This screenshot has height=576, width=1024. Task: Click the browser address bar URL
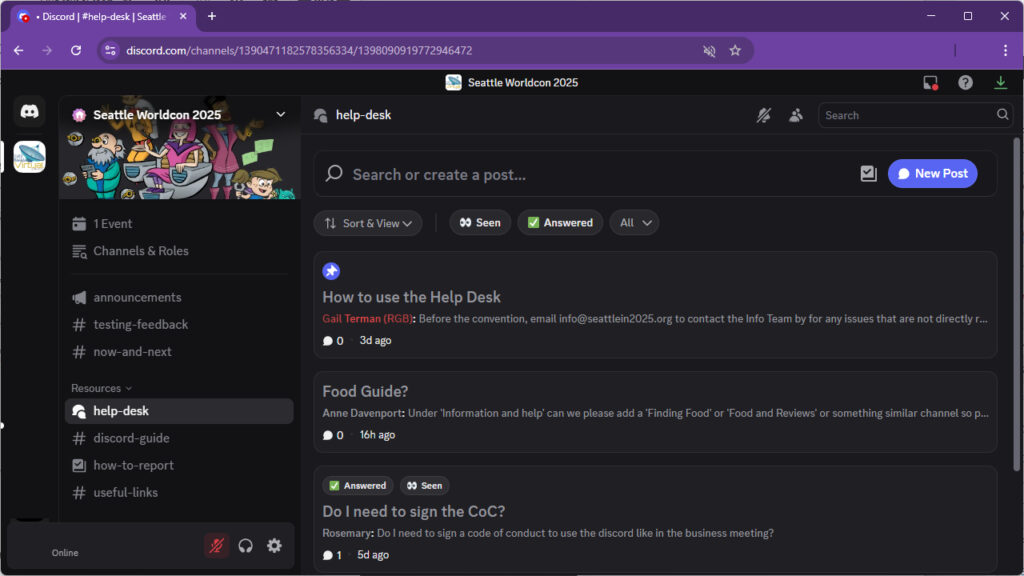pos(299,51)
